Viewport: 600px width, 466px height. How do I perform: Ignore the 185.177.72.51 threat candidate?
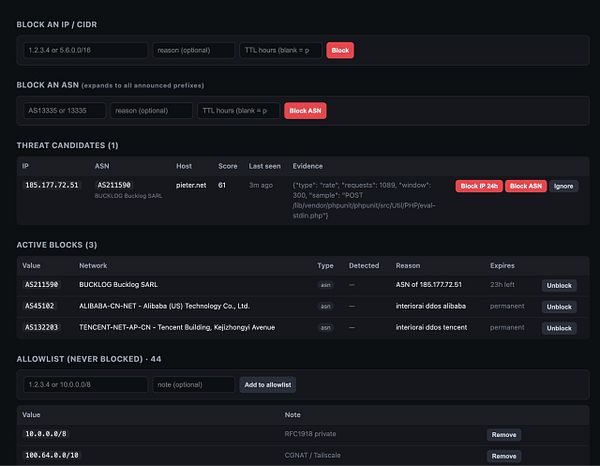(563, 186)
